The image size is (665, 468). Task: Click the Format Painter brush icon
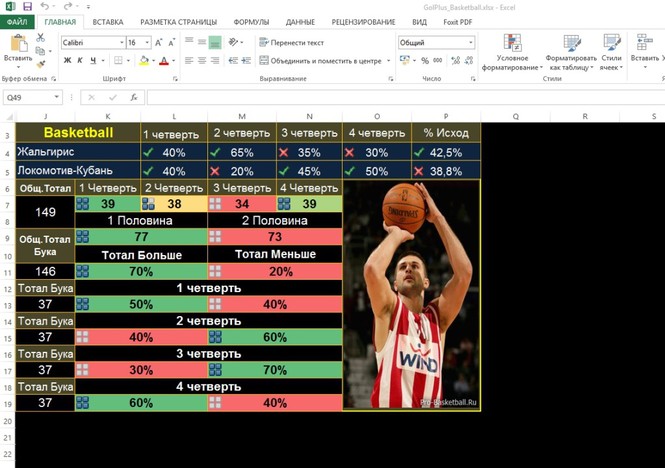click(x=41, y=64)
